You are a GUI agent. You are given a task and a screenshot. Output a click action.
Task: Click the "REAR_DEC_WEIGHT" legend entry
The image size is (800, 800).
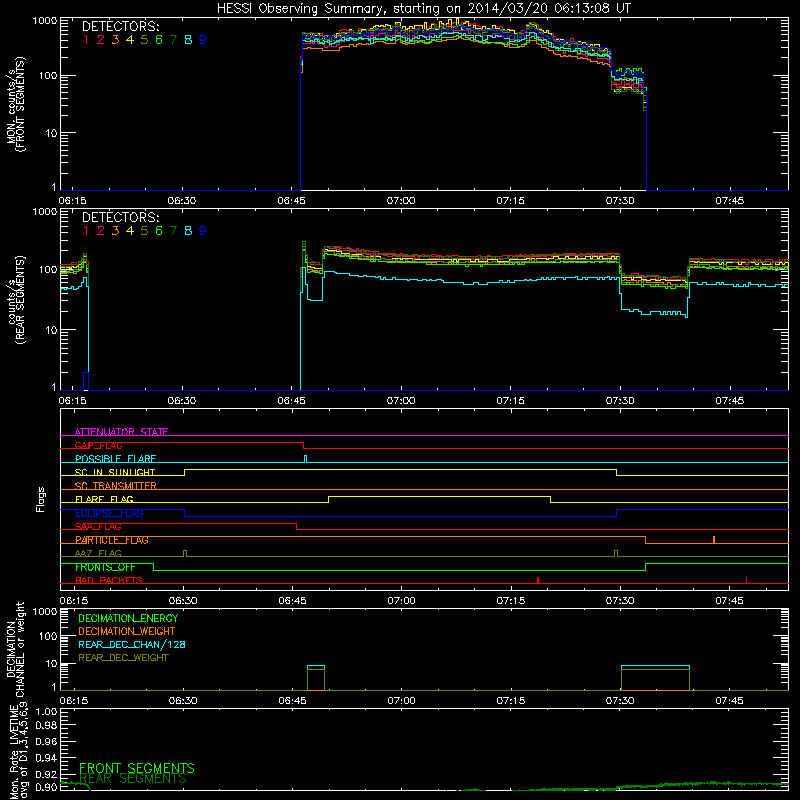tap(123, 658)
